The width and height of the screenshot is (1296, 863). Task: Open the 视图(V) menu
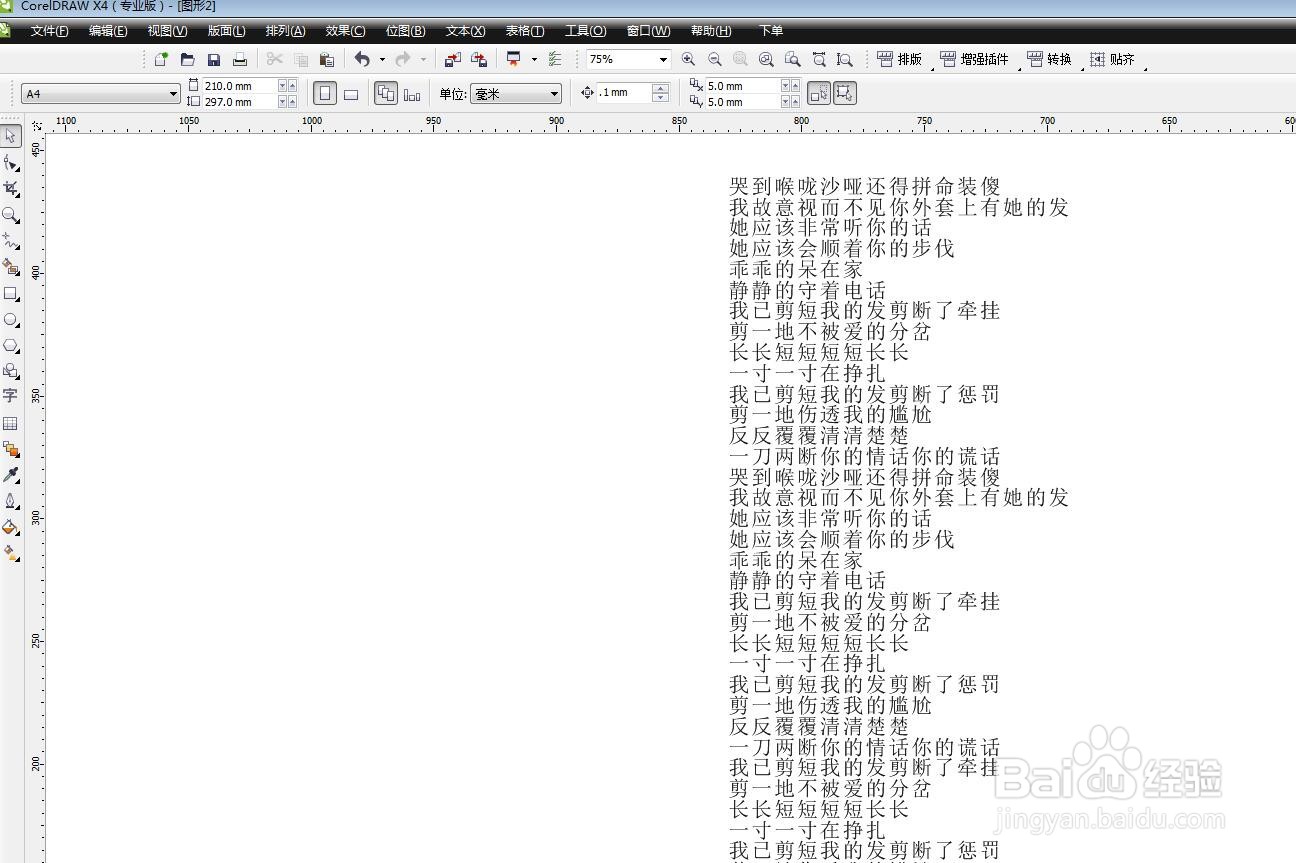[167, 31]
